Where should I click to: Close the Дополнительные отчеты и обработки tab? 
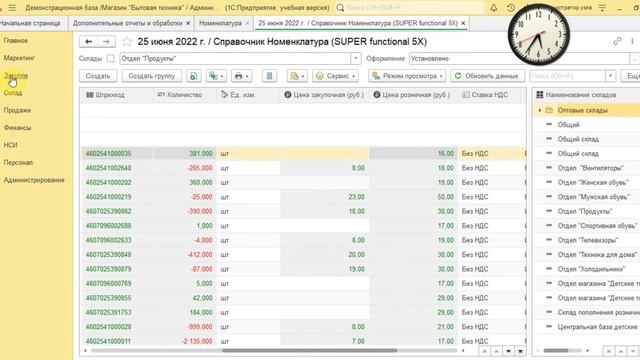tap(188, 24)
